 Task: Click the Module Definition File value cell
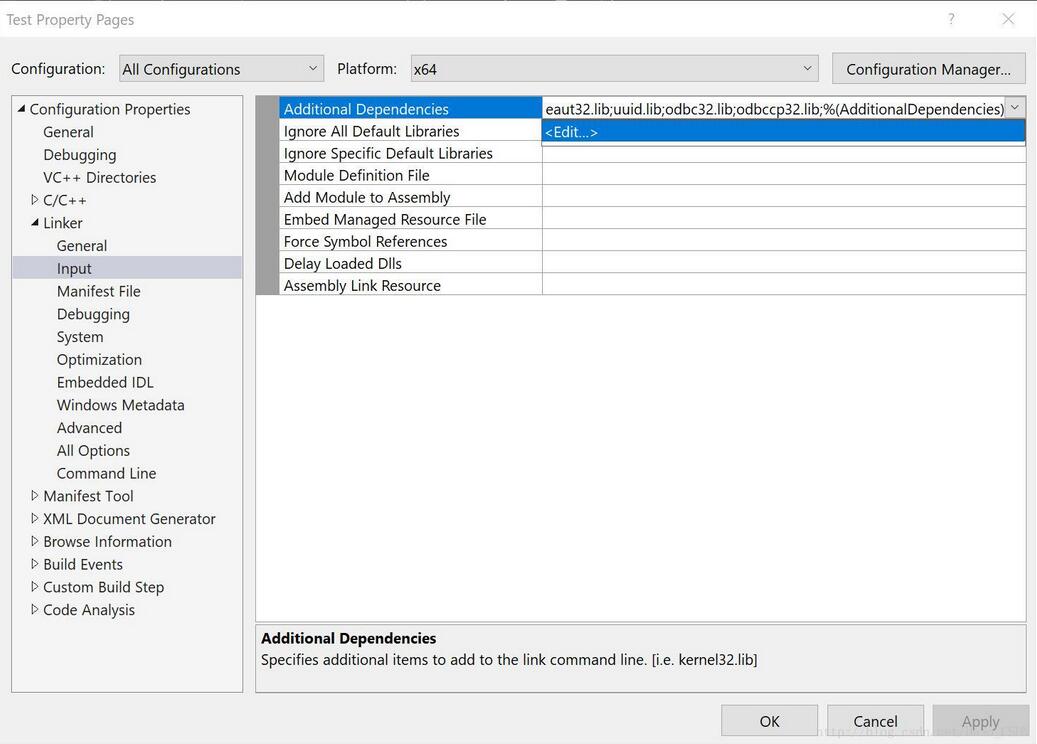[x=784, y=175]
